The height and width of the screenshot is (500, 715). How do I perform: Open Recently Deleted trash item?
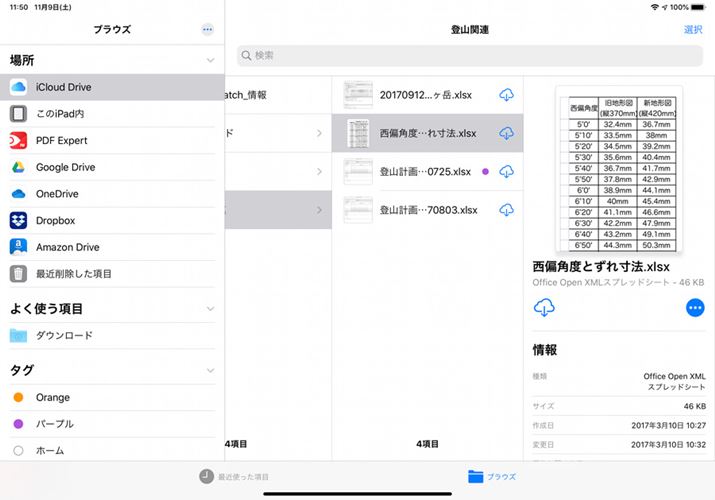click(73, 273)
